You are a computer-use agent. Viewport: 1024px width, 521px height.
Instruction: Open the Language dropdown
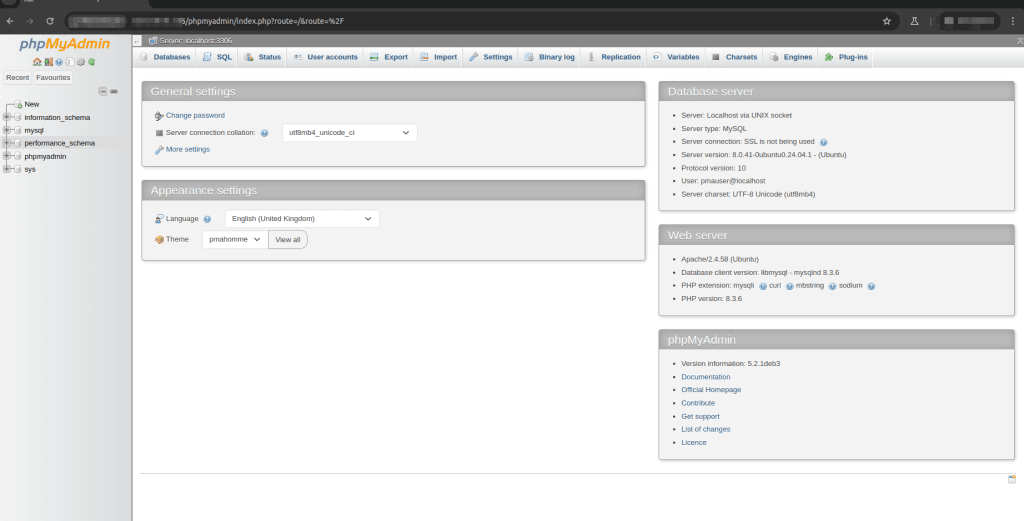click(x=302, y=219)
